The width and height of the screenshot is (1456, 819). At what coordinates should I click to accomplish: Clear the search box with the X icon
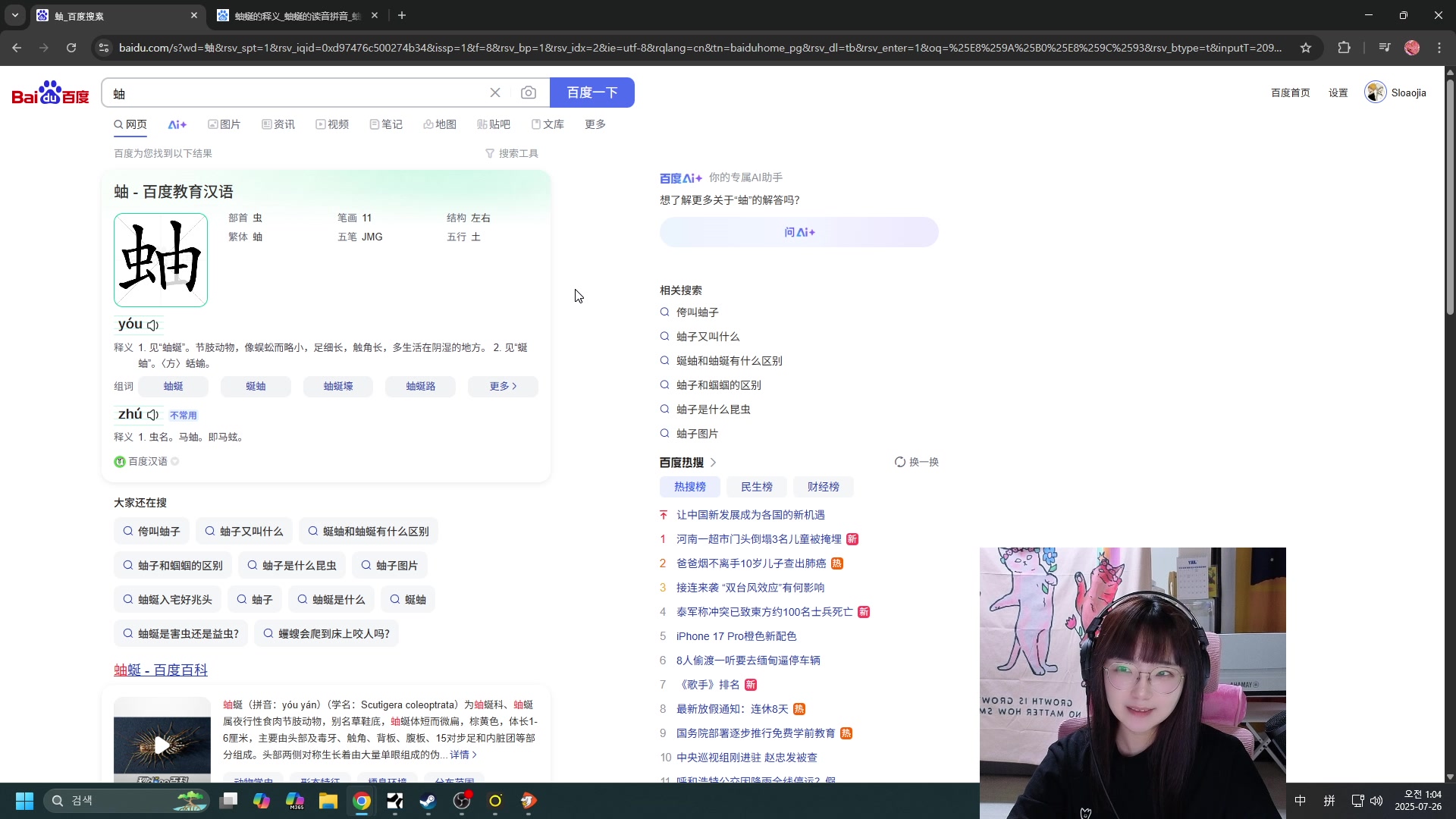pyautogui.click(x=495, y=93)
